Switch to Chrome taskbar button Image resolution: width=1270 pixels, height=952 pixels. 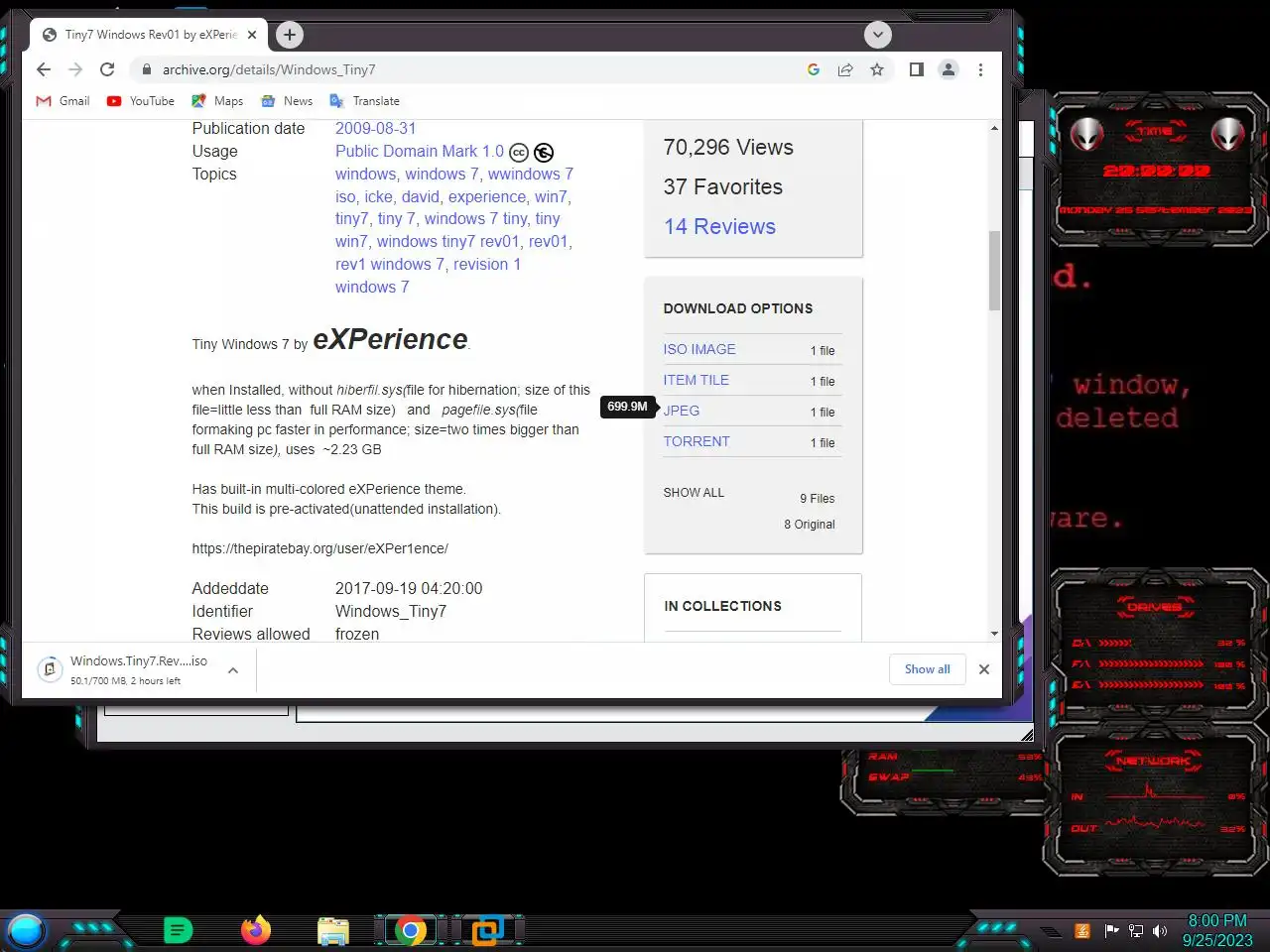click(411, 931)
